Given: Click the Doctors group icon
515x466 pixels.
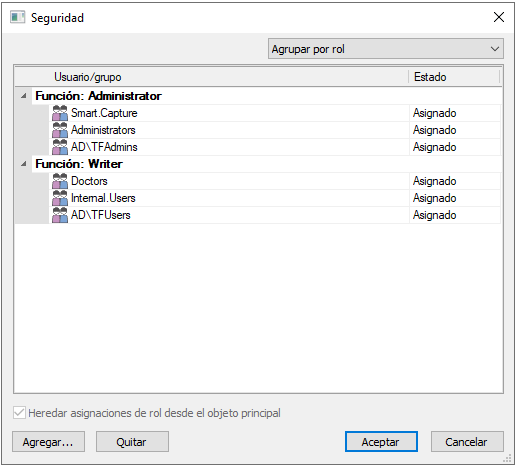Looking at the screenshot, I should 60,181.
